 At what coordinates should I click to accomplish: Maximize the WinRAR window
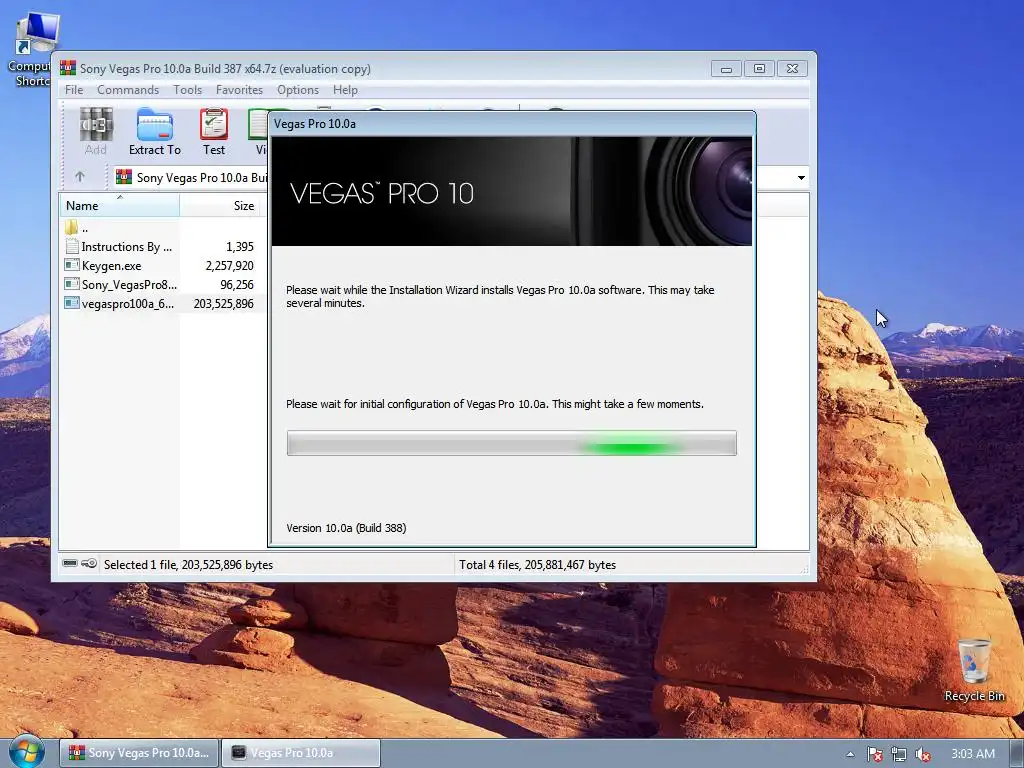click(x=759, y=69)
